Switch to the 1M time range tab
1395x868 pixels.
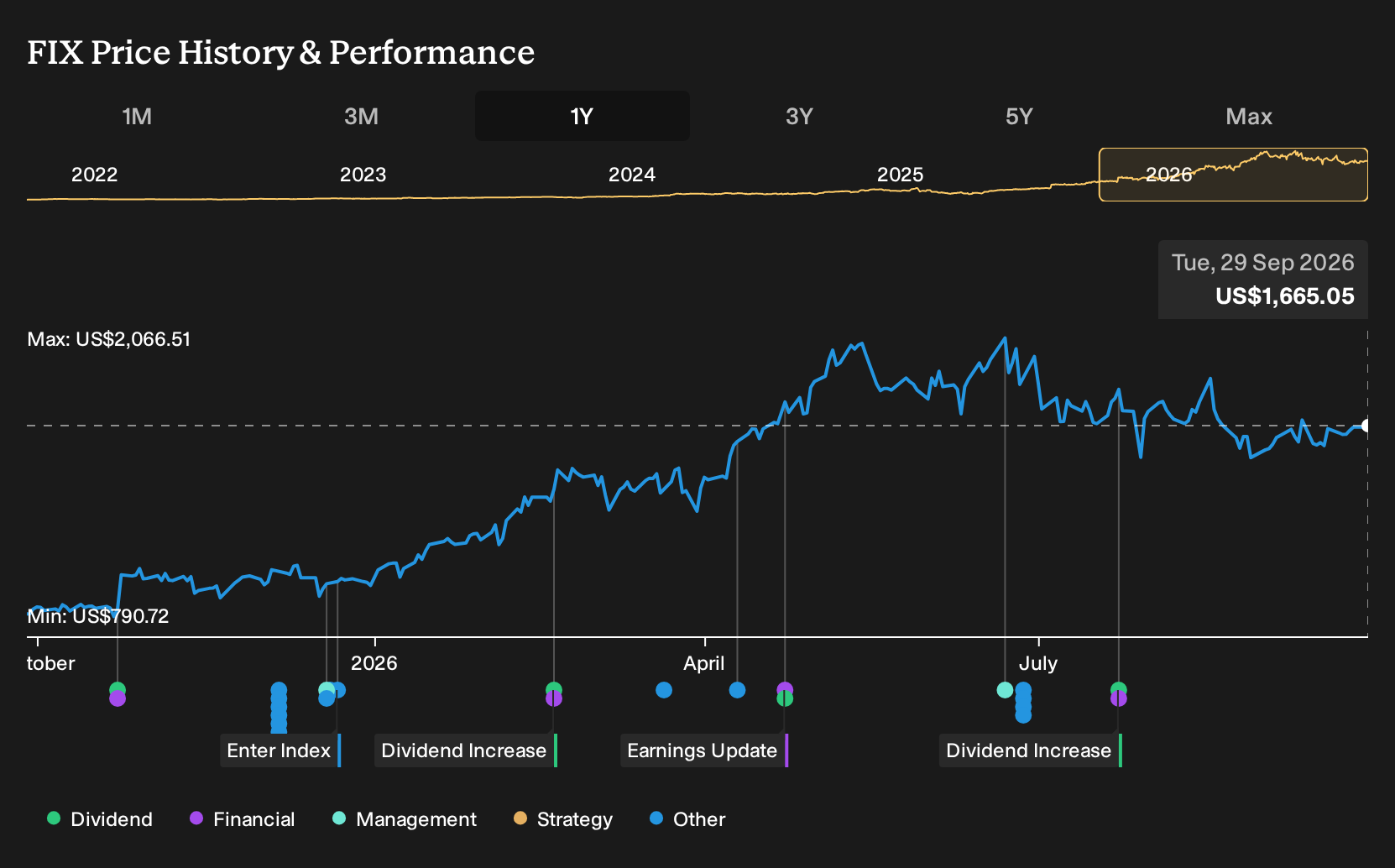pyautogui.click(x=137, y=116)
